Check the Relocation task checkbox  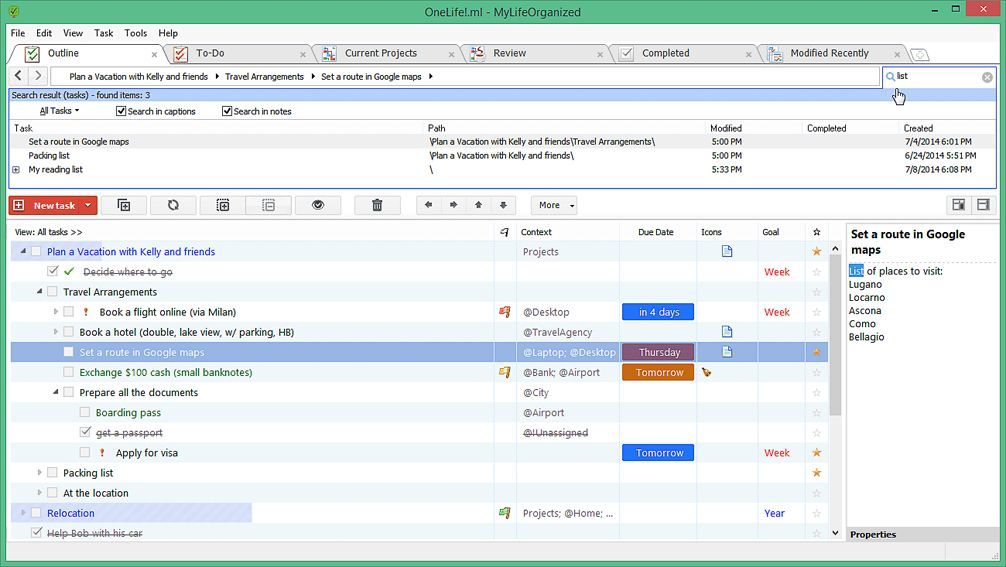click(37, 512)
